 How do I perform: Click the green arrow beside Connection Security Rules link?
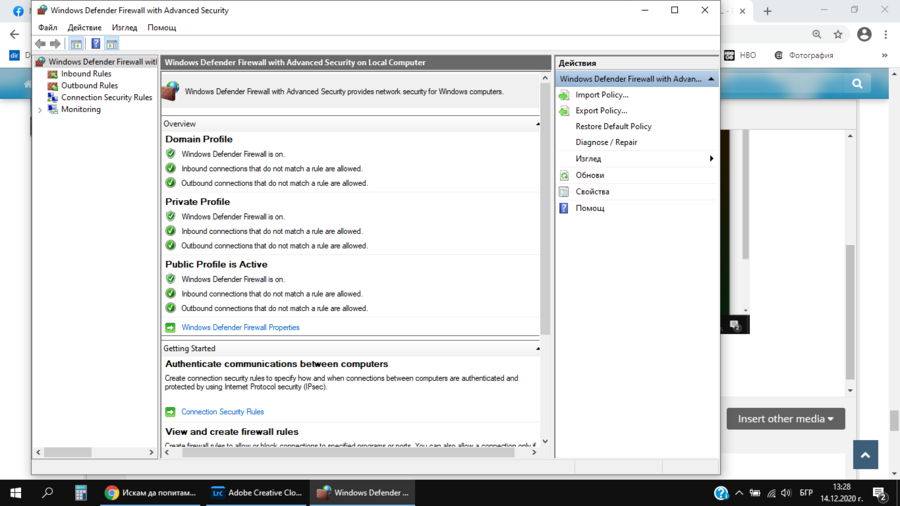click(170, 412)
